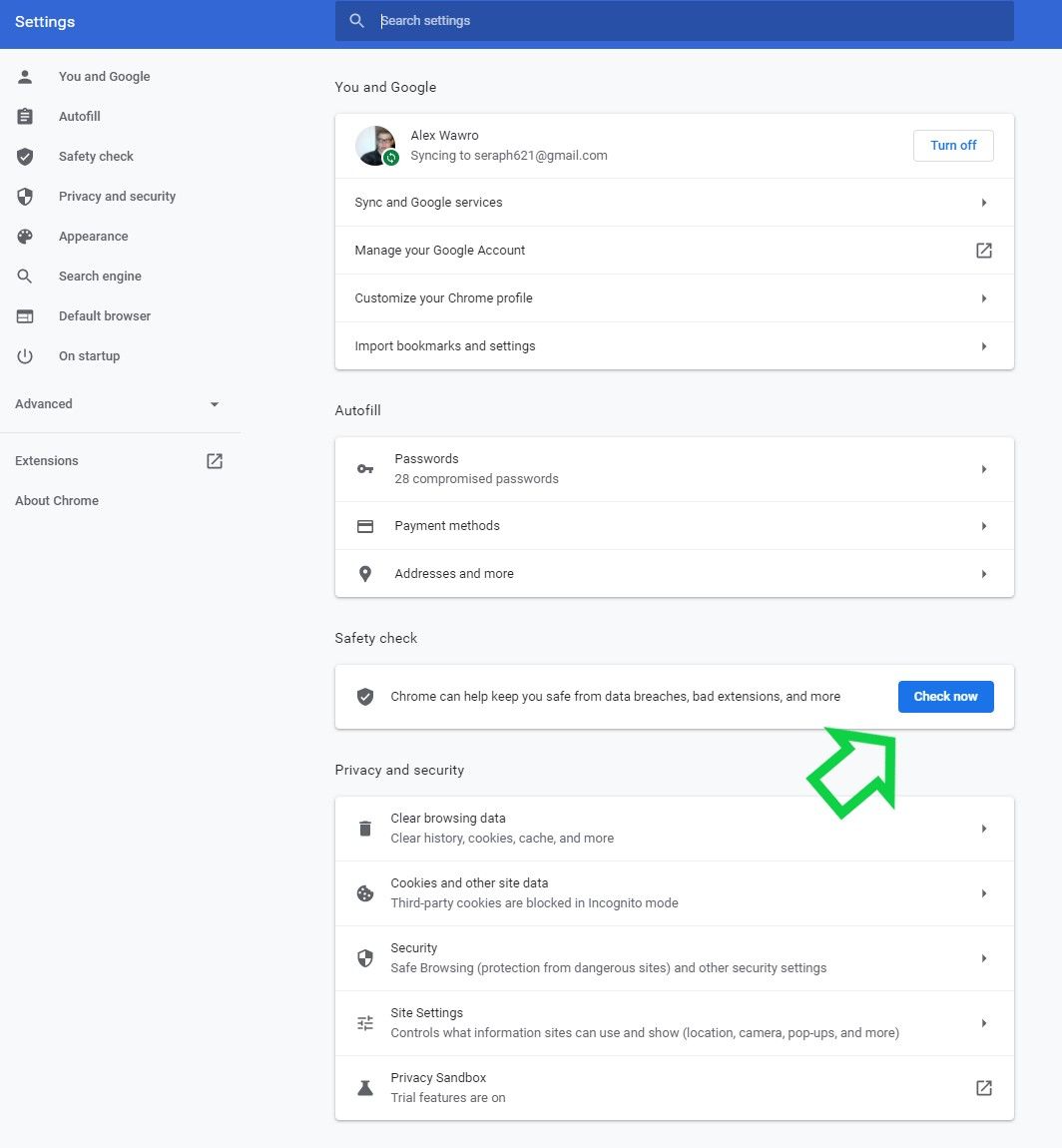Select the Payment methods card icon
Image resolution: width=1062 pixels, height=1148 pixels.
click(364, 525)
